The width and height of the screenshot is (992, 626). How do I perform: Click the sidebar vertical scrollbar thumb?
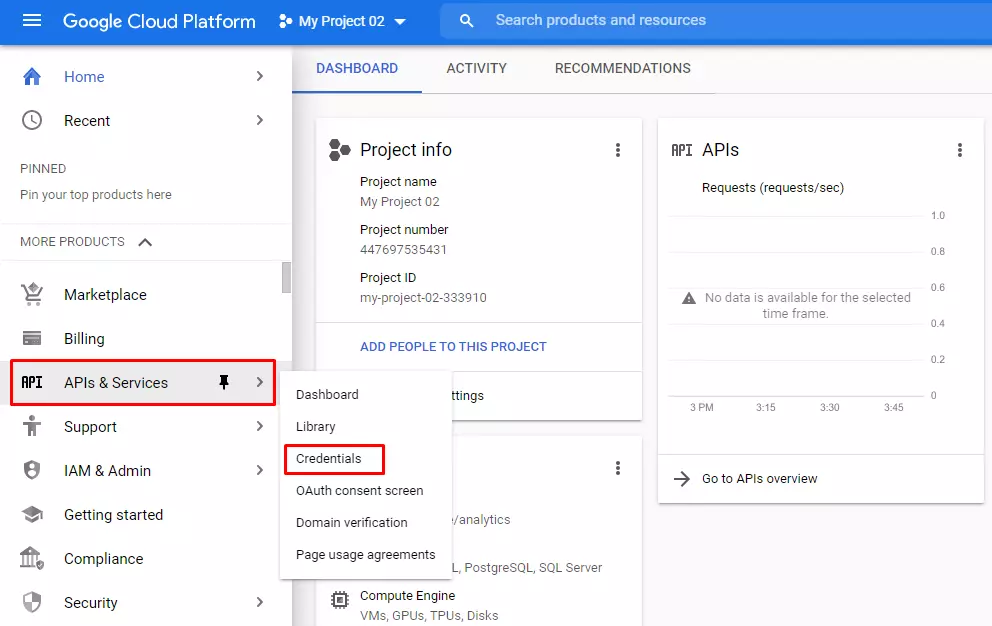287,278
